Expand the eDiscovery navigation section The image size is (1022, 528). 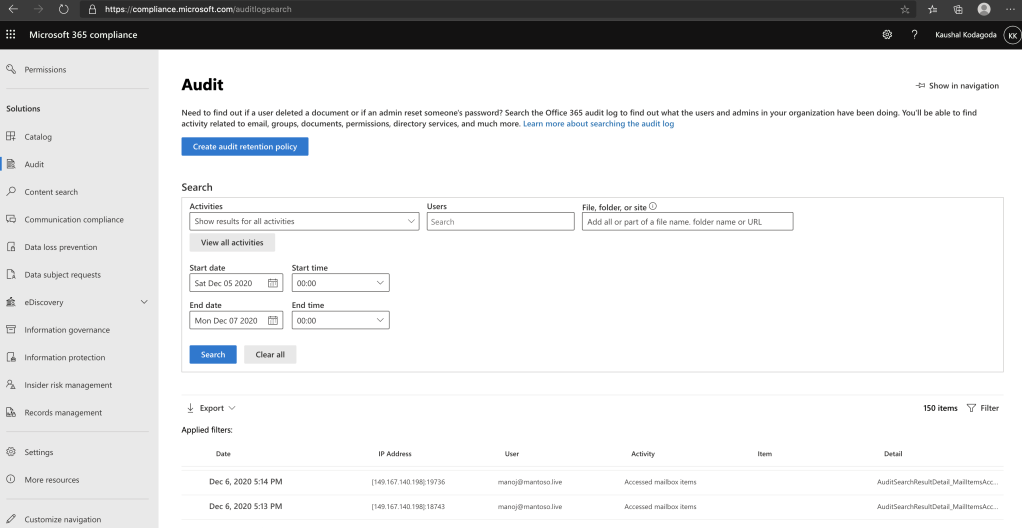144,302
